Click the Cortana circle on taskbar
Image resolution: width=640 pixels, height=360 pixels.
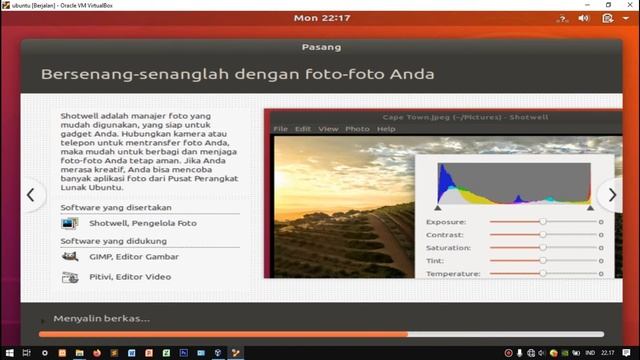coord(44,353)
